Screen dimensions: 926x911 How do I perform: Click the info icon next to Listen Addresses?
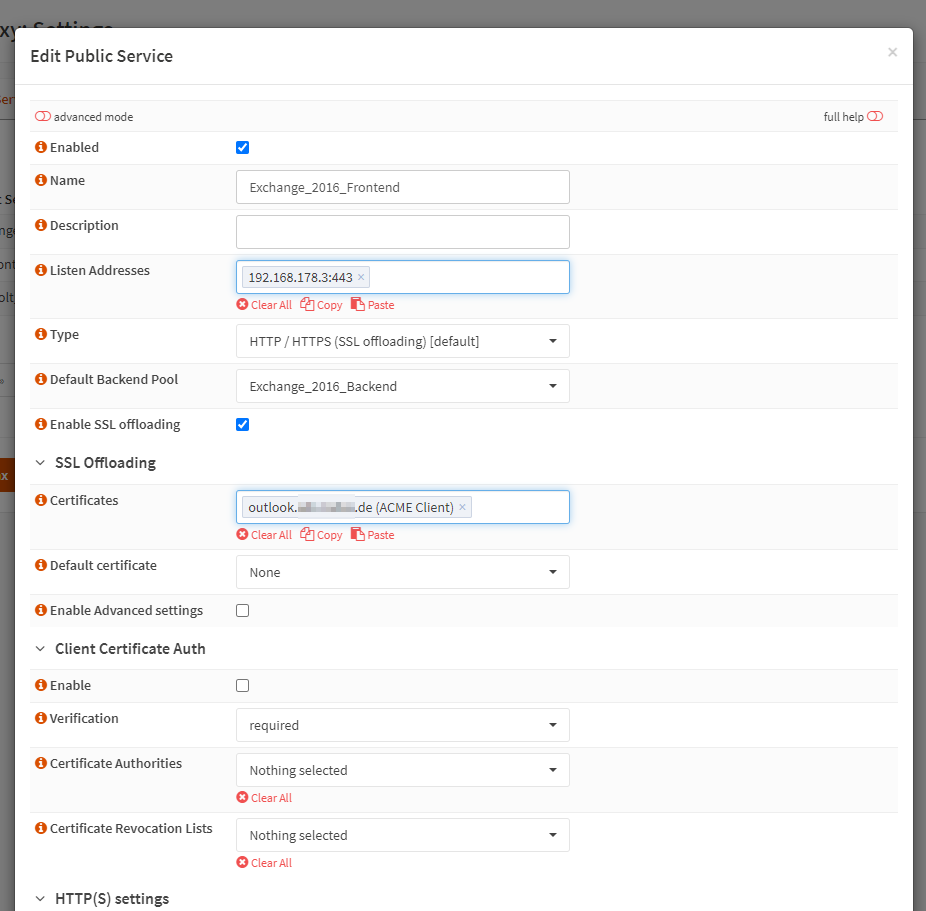[x=41, y=270]
